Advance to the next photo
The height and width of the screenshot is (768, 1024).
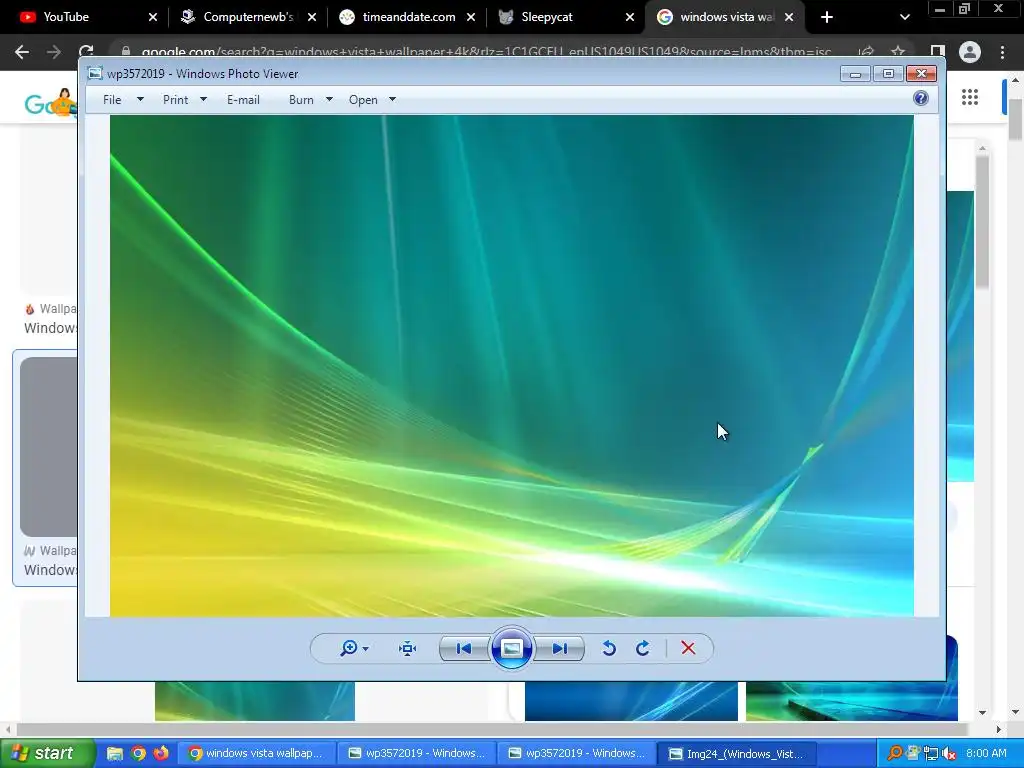[559, 648]
